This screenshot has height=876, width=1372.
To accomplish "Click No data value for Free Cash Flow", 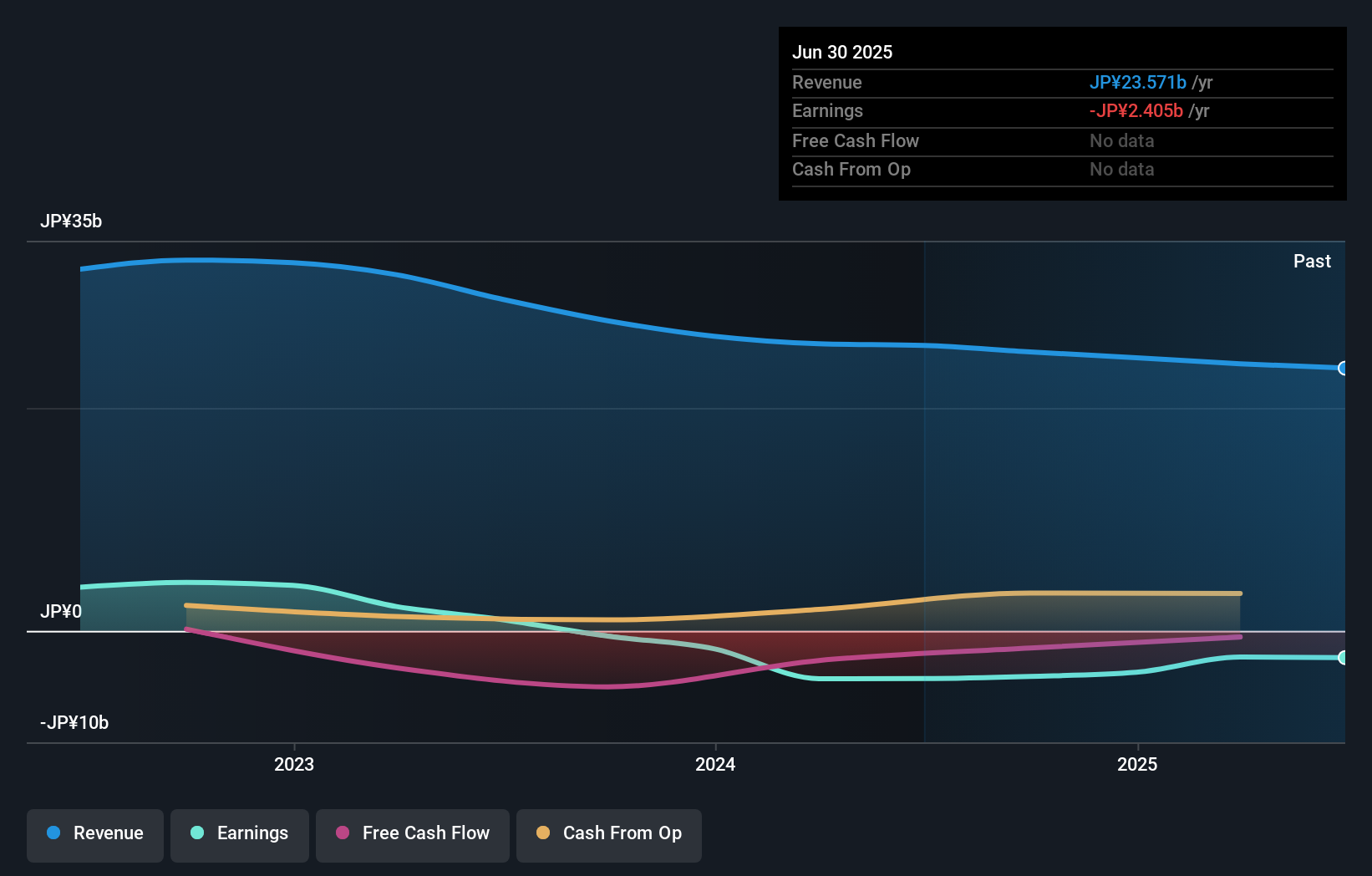I will 1122,140.
